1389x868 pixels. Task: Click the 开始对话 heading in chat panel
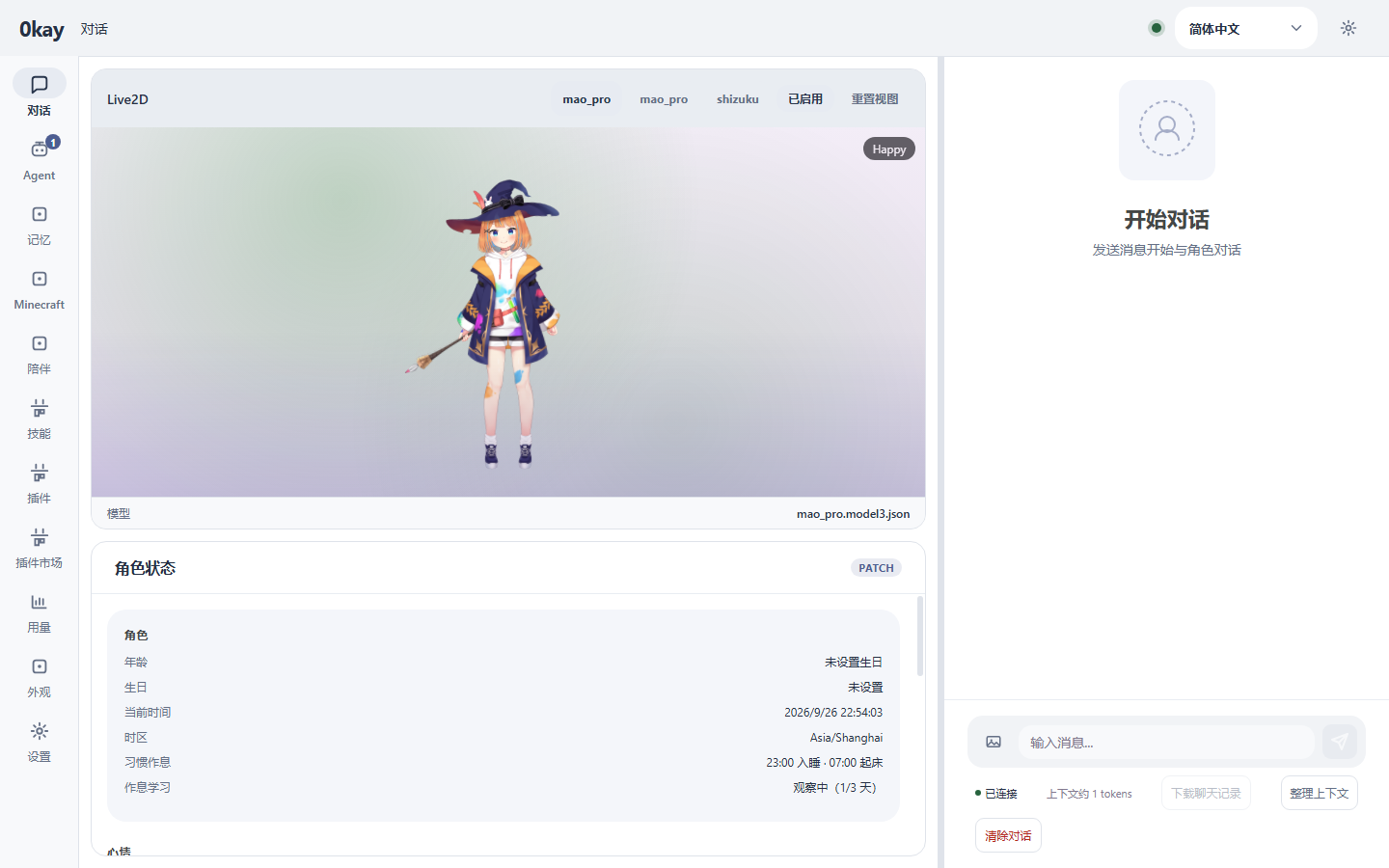tap(1167, 220)
